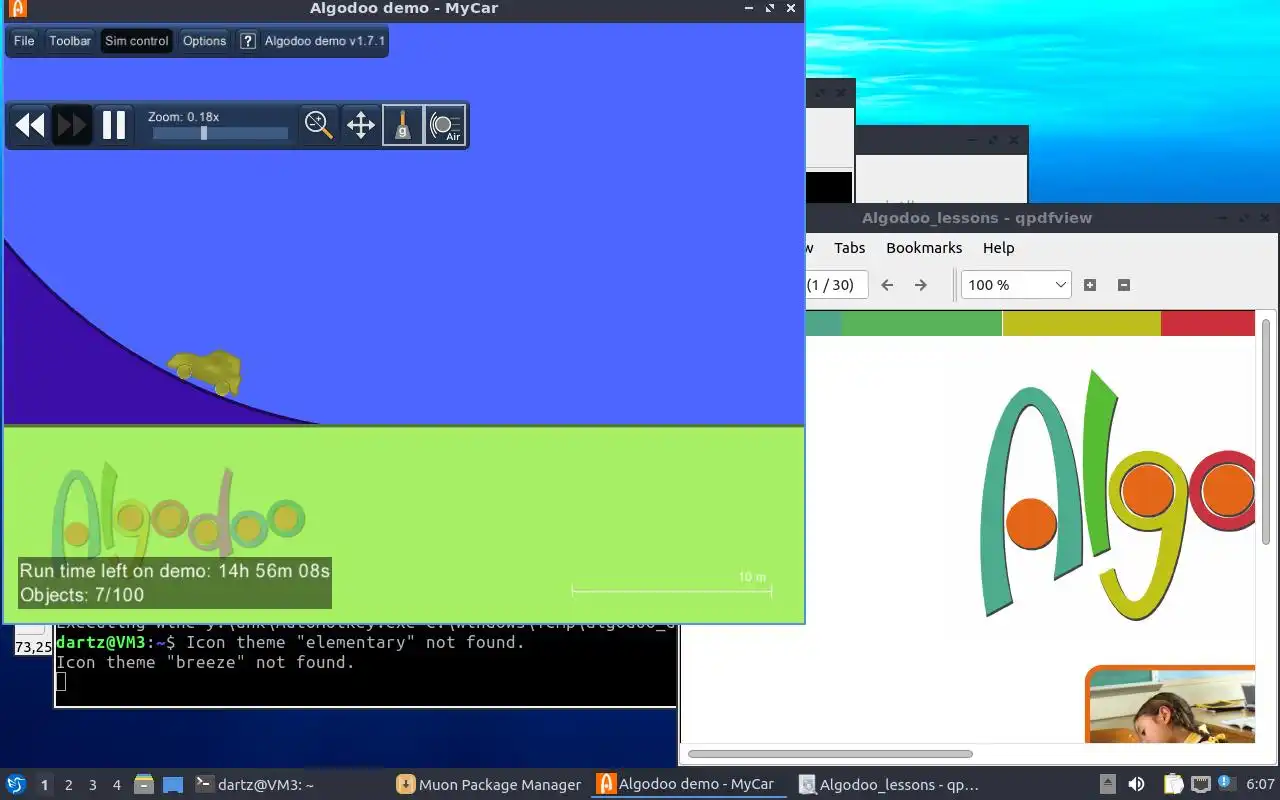Image resolution: width=1280 pixels, height=800 pixels.
Task: Click the question mark help icon
Action: click(x=248, y=41)
